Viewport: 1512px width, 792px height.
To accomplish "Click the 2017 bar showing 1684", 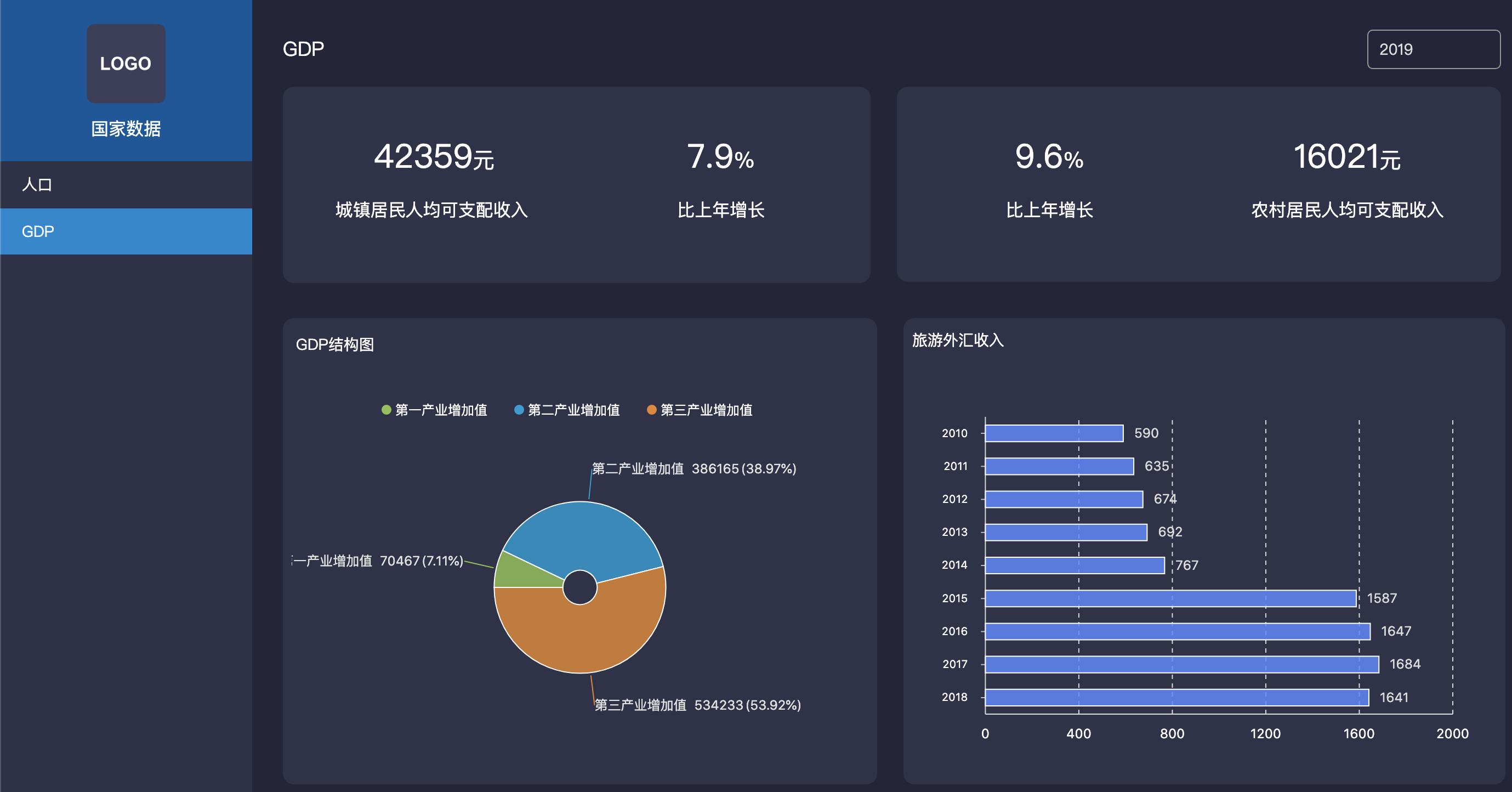I will 1181,664.
